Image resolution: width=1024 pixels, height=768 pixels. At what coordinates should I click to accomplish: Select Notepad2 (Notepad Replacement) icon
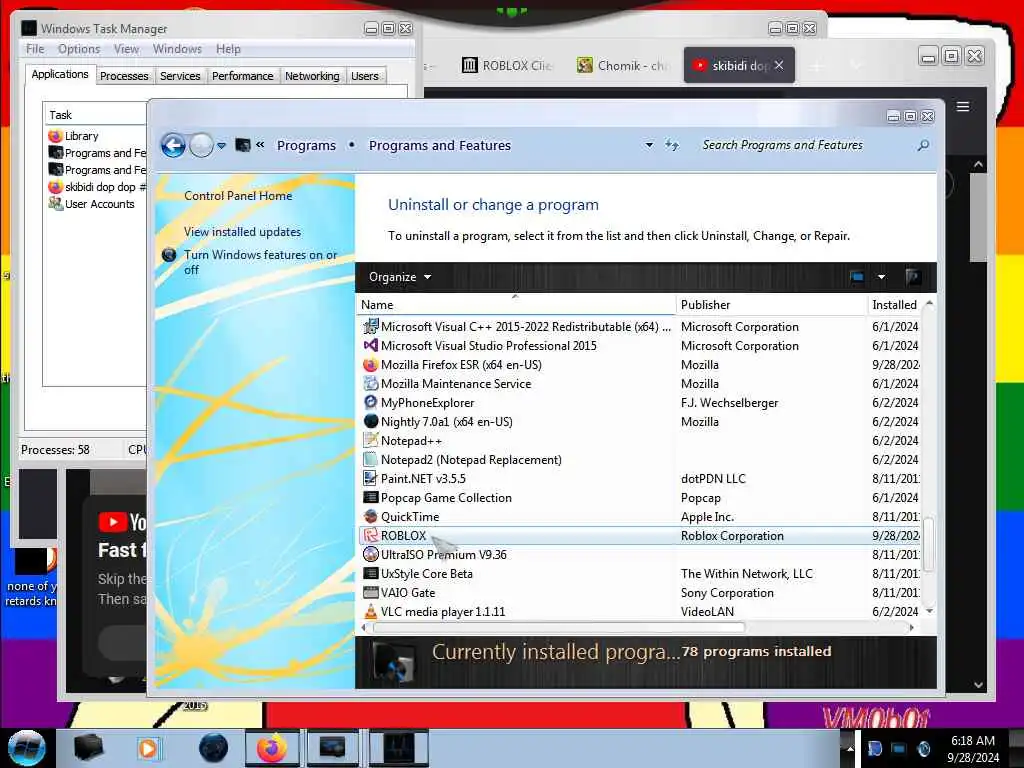point(370,459)
